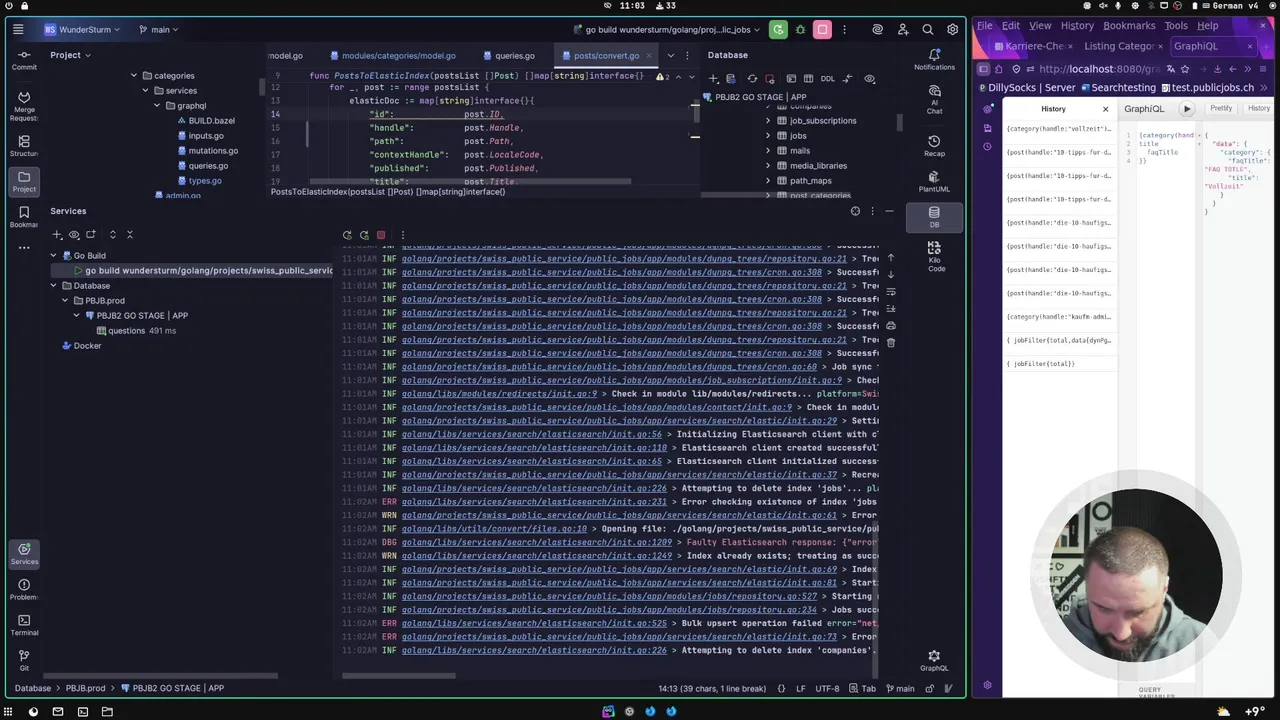Click the print console output icon

pos(891,326)
